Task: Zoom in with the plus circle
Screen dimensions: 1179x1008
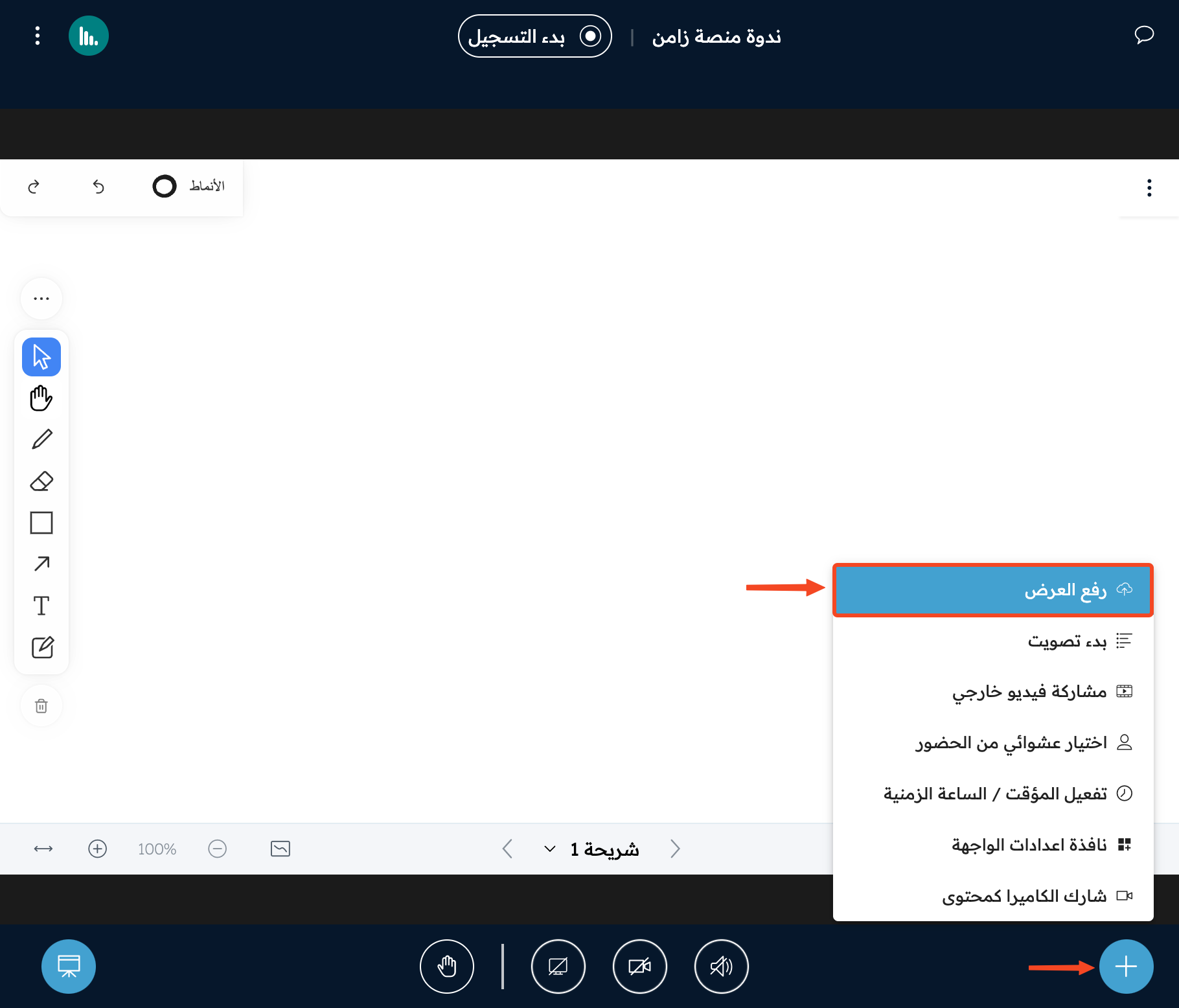Action: [97, 849]
